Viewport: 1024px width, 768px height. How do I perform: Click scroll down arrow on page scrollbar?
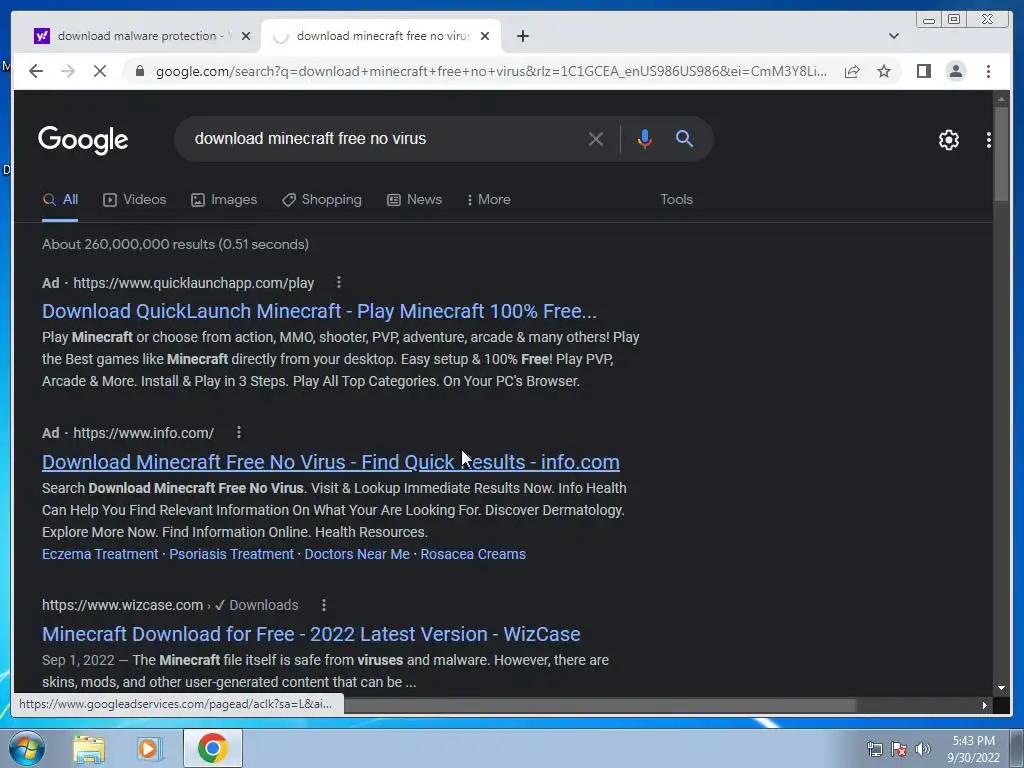tap(1001, 688)
